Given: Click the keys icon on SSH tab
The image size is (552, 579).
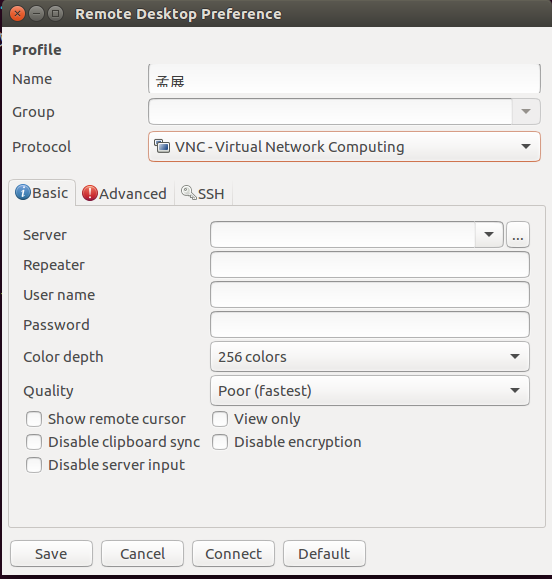Looking at the screenshot, I should point(189,193).
